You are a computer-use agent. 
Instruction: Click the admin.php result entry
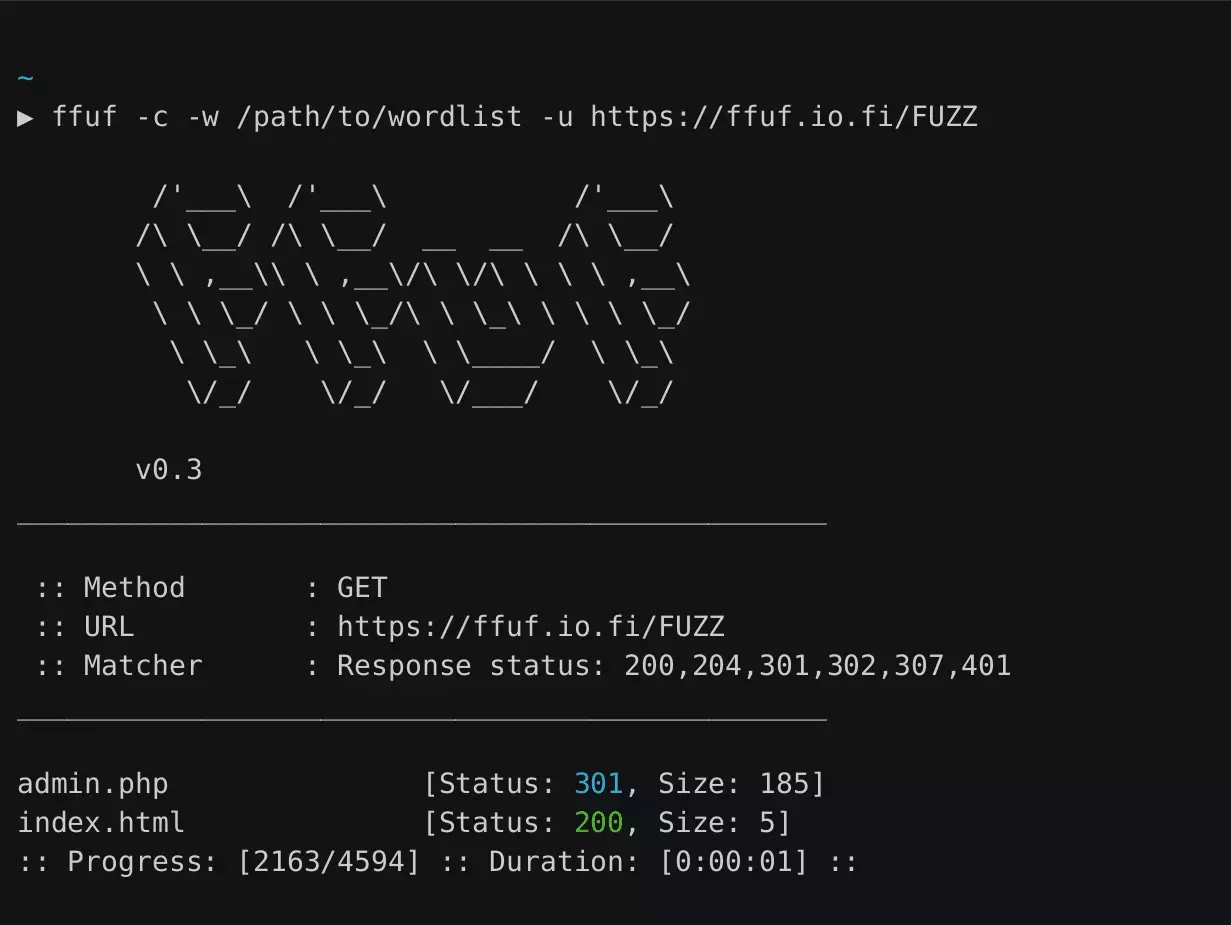[x=93, y=784]
